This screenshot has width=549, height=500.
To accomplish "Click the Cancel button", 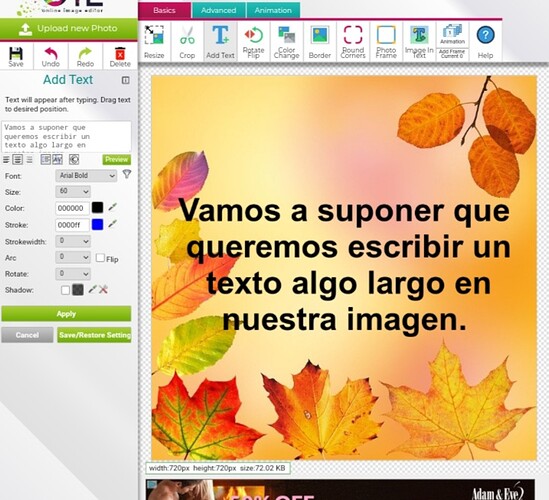I will coord(27,335).
